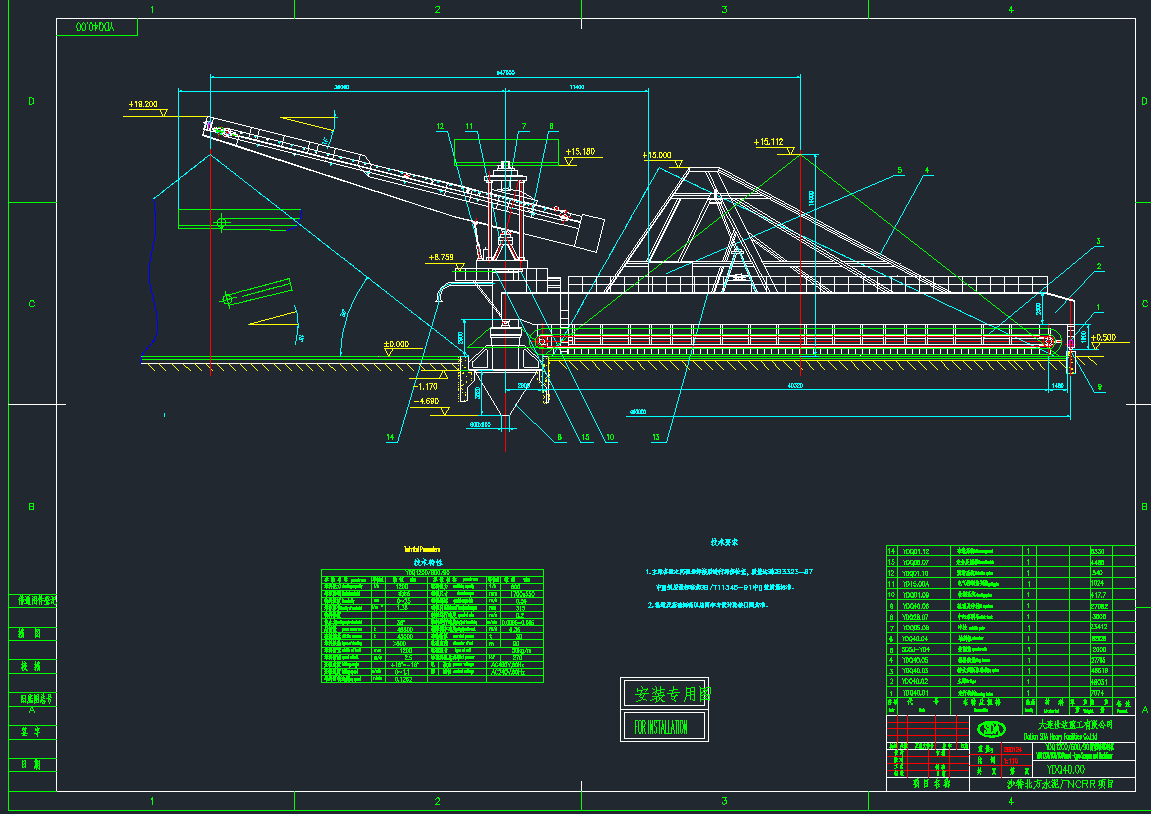Select the +15.180 elevation marker text
The width and height of the screenshot is (1151, 814).
click(581, 152)
